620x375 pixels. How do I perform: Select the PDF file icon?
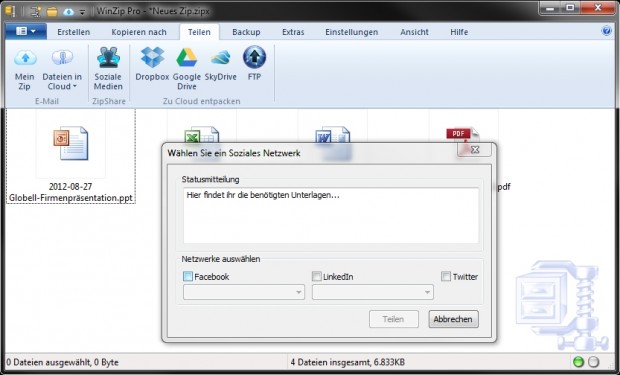coord(463,134)
